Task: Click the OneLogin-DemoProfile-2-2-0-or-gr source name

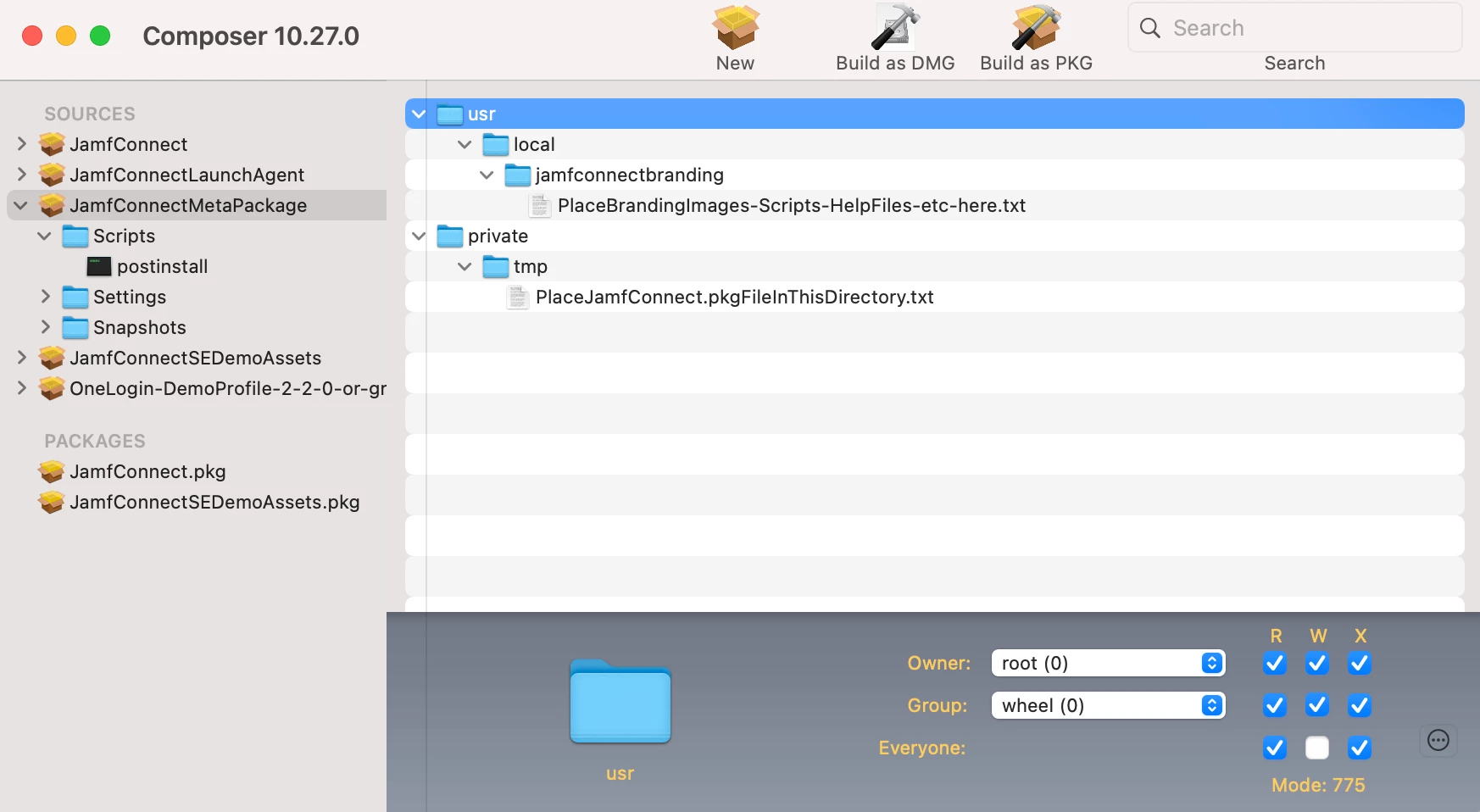Action: (228, 388)
